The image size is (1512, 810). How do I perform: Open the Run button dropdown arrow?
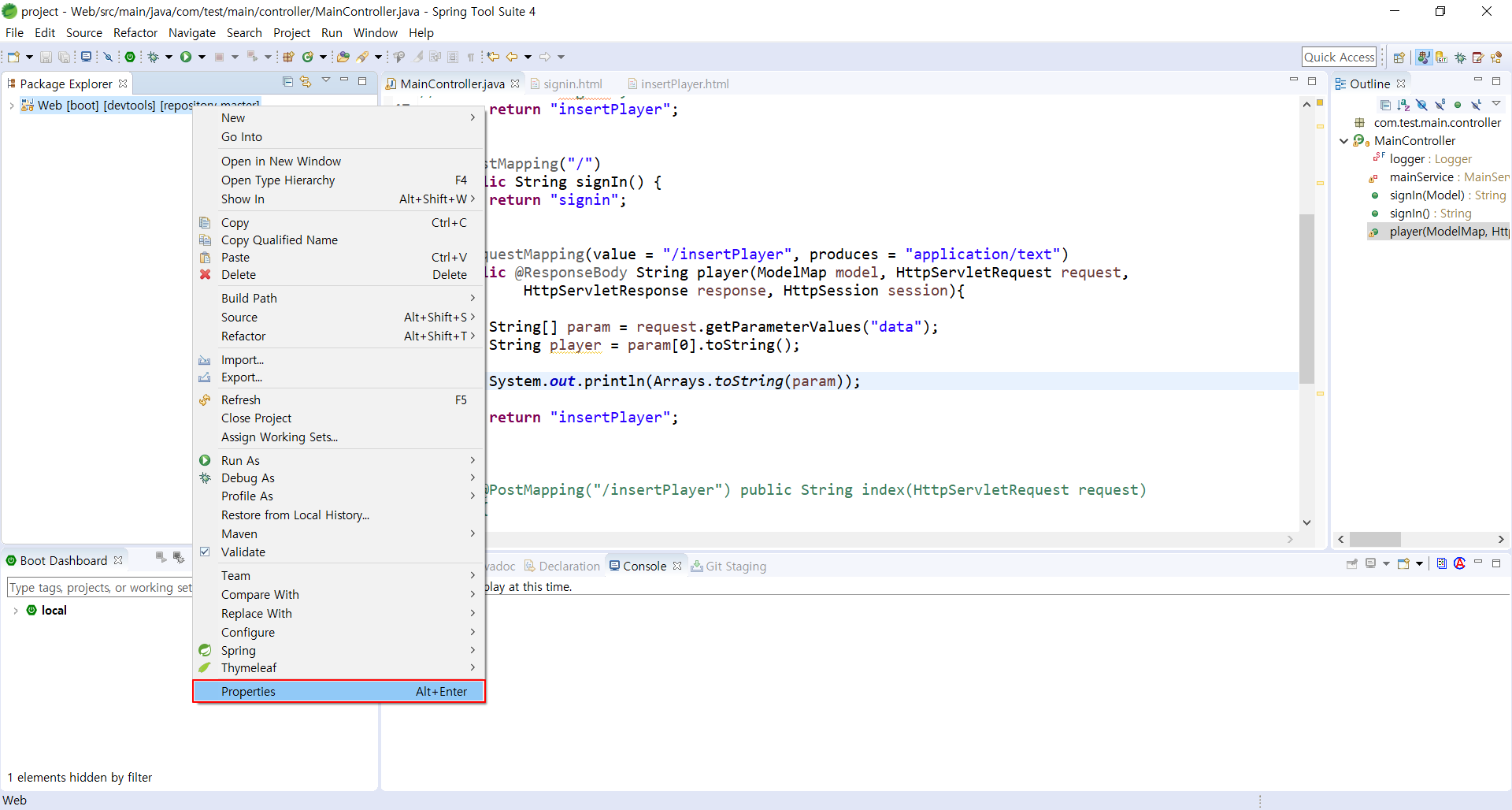tap(202, 57)
